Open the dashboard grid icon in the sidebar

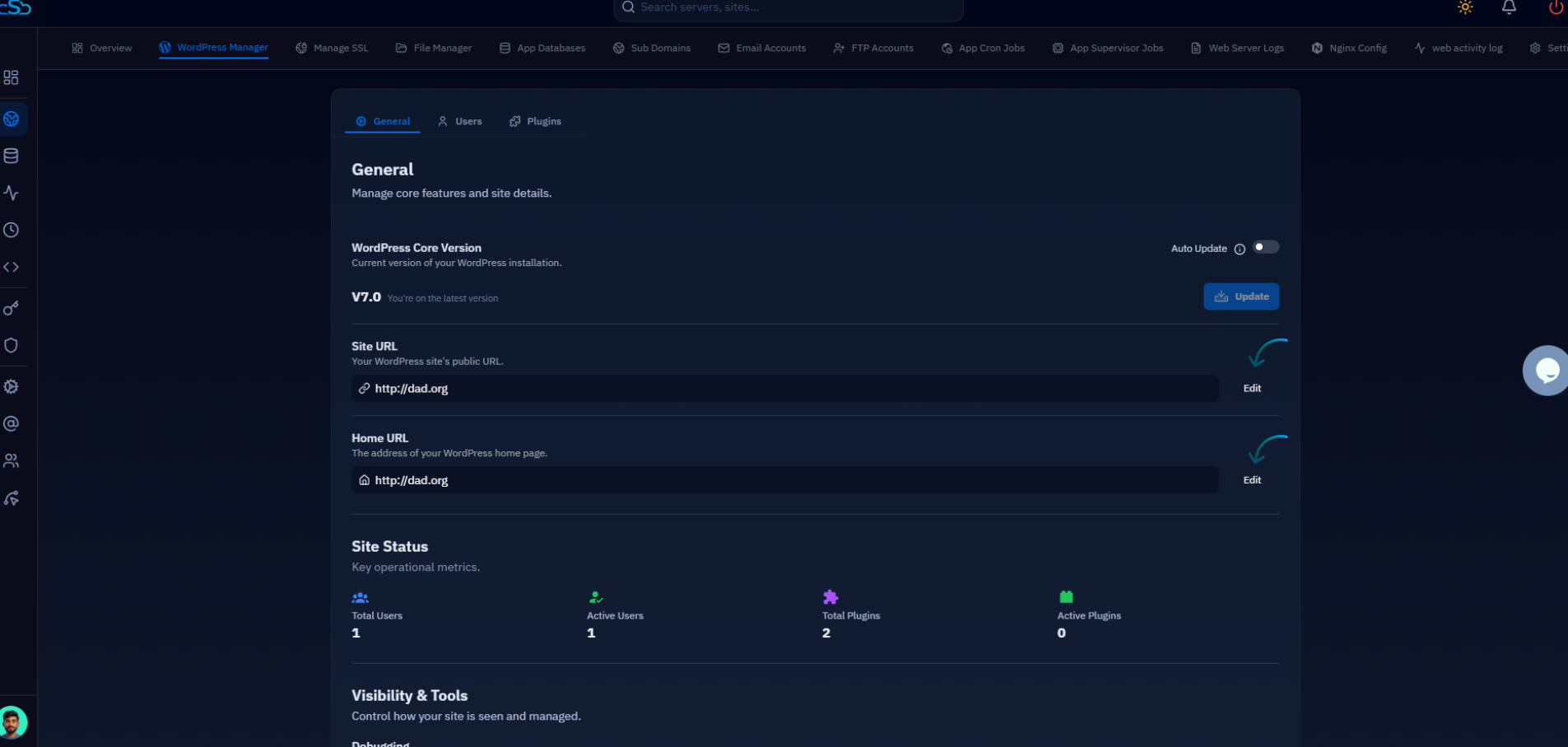tap(11, 77)
